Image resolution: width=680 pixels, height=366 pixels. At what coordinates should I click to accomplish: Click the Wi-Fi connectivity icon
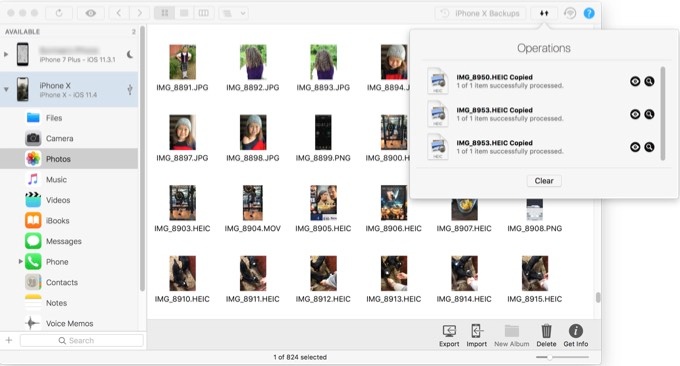[570, 13]
